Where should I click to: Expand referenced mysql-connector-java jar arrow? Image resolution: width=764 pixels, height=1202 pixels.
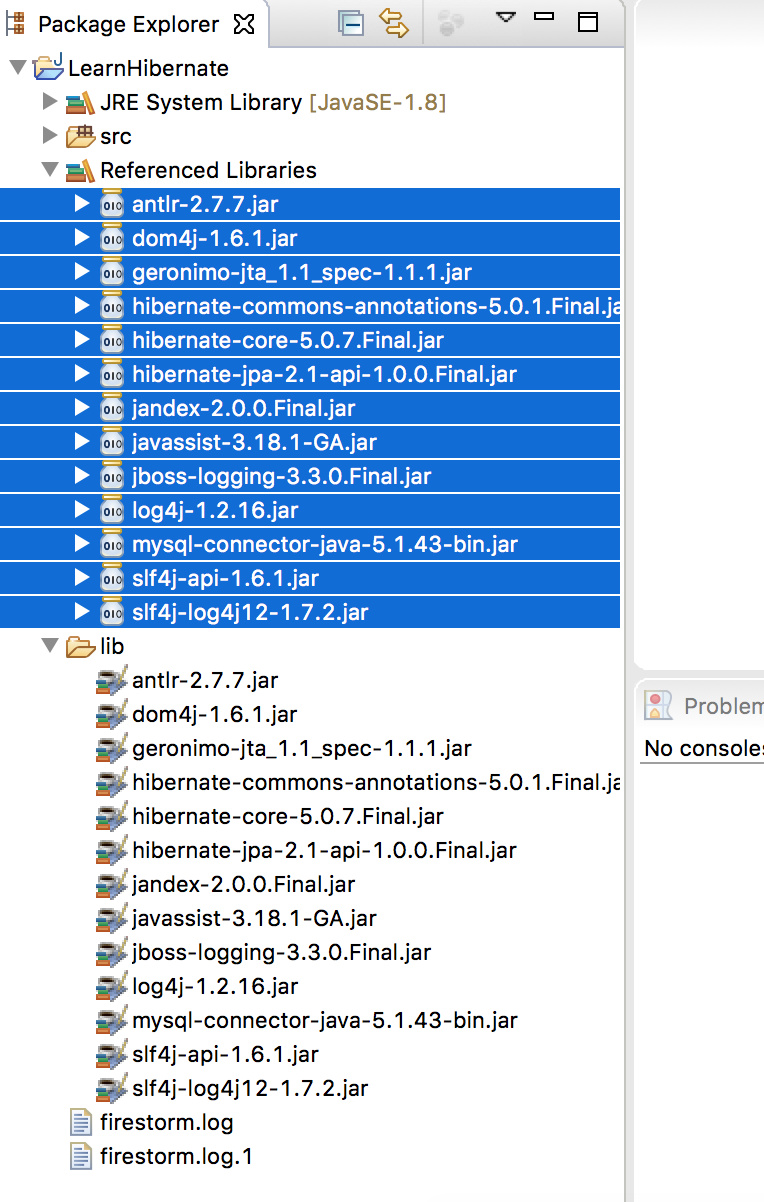click(82, 544)
